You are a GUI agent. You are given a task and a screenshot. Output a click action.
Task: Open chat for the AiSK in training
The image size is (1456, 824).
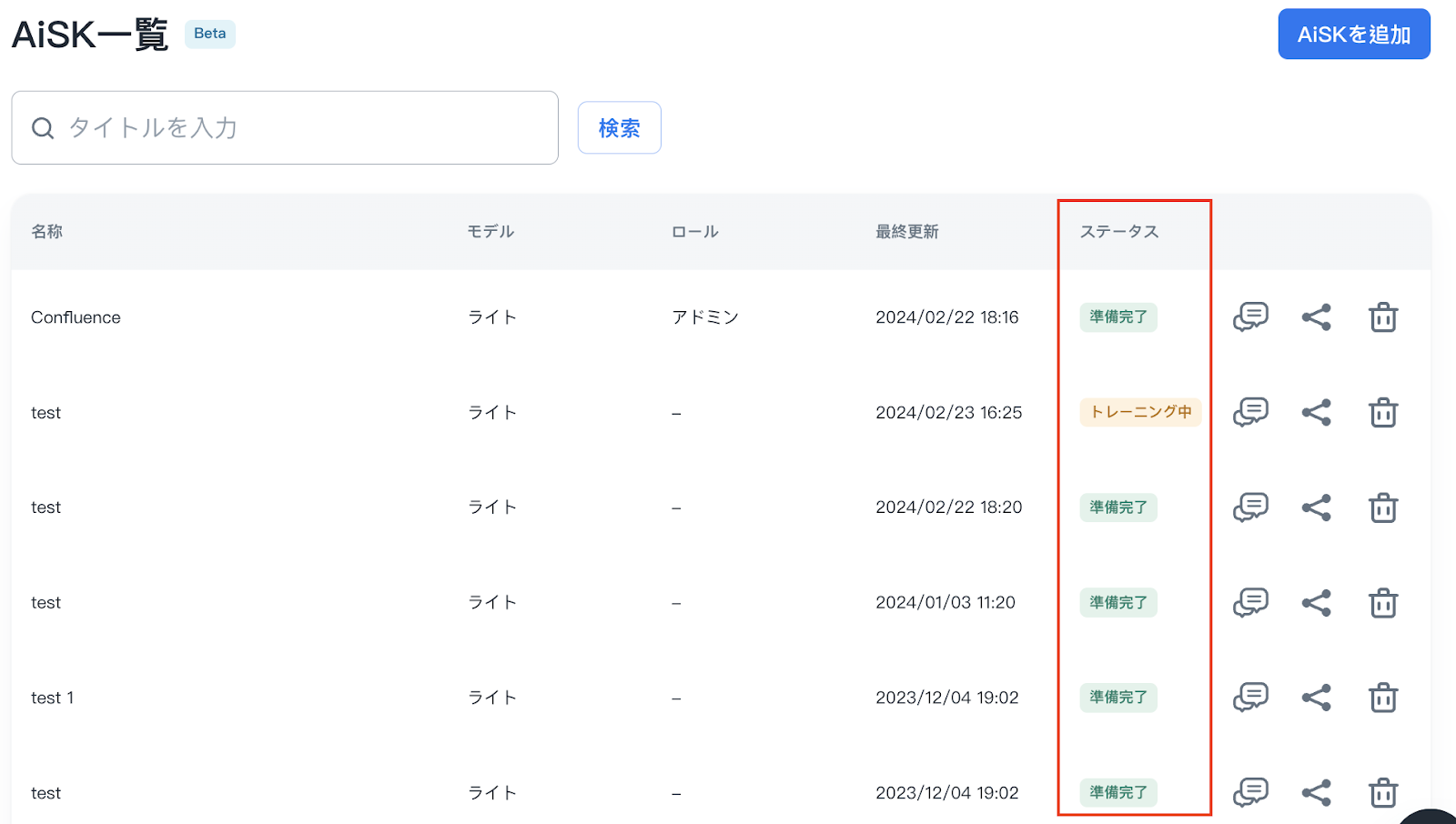click(1250, 412)
